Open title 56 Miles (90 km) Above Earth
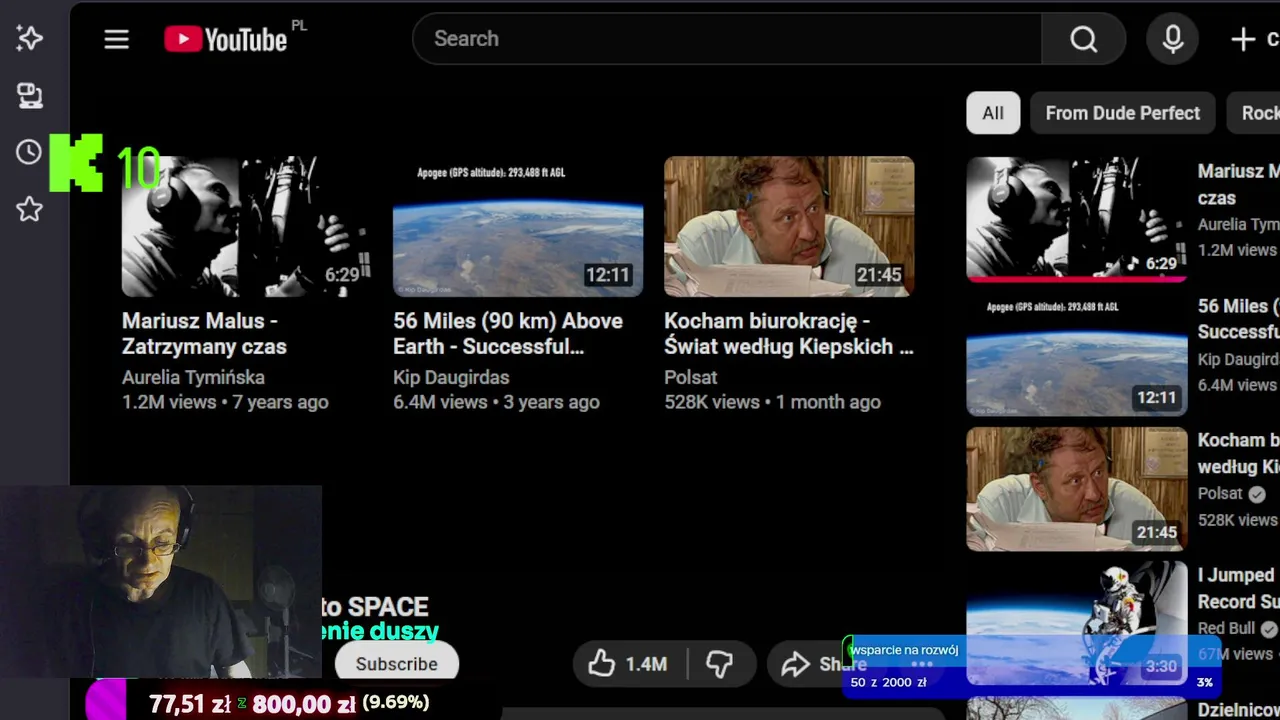 point(508,334)
